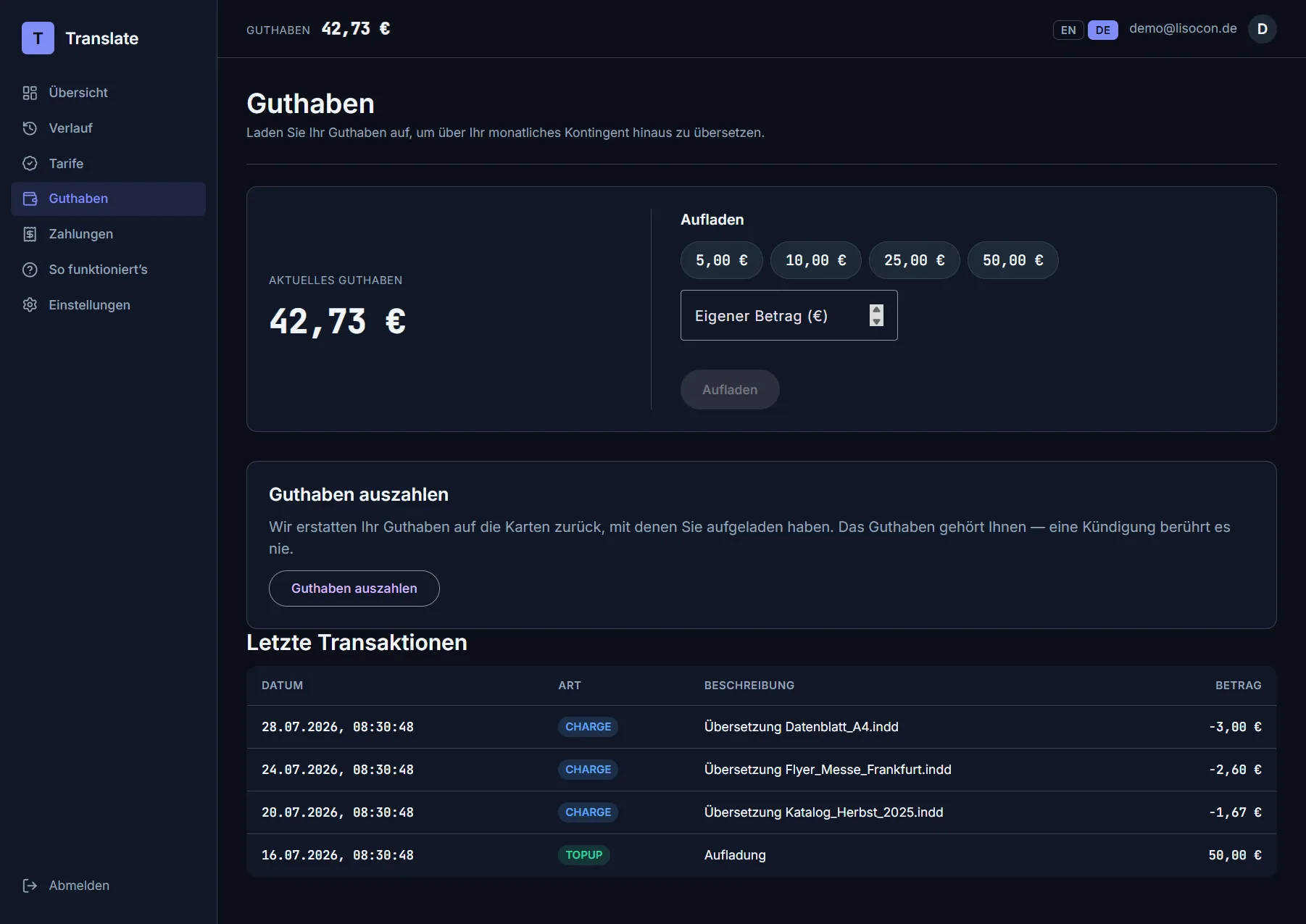Click CHARGE badge for Katalog_Herbst_2025.indd
Viewport: 1306px width, 924px height.
(588, 812)
